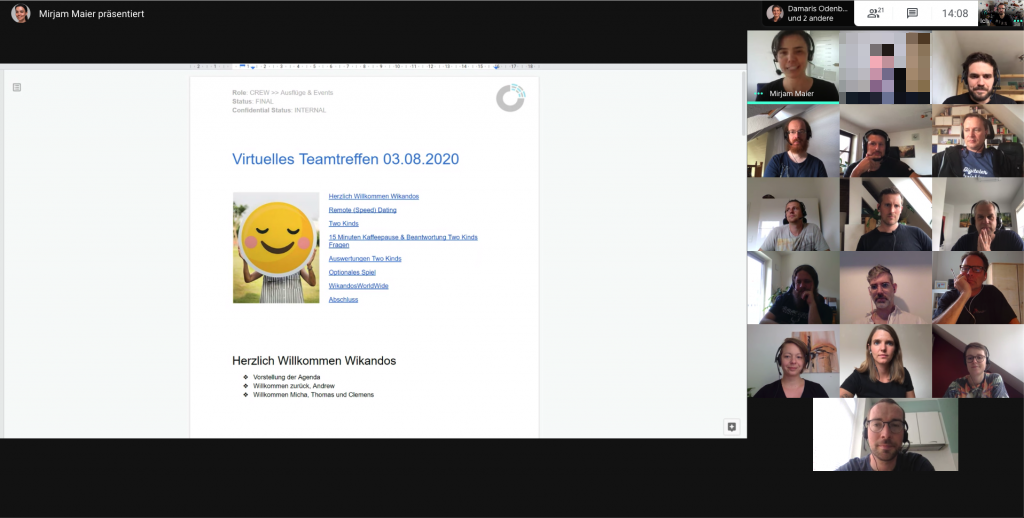Select the lone video tile in the bottom row
This screenshot has height=518, width=1024.
(x=885, y=434)
